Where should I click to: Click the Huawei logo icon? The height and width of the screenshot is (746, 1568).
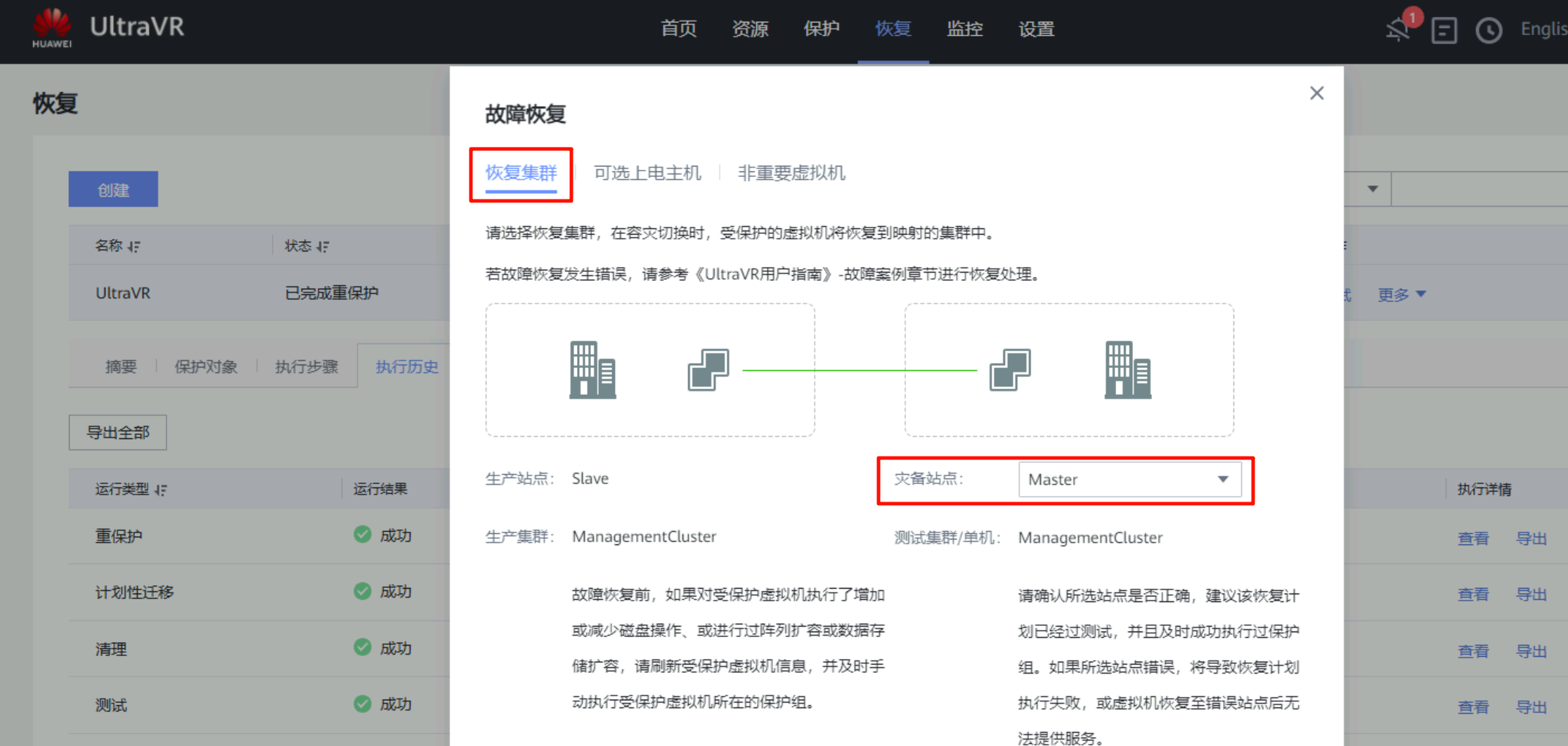point(52,27)
